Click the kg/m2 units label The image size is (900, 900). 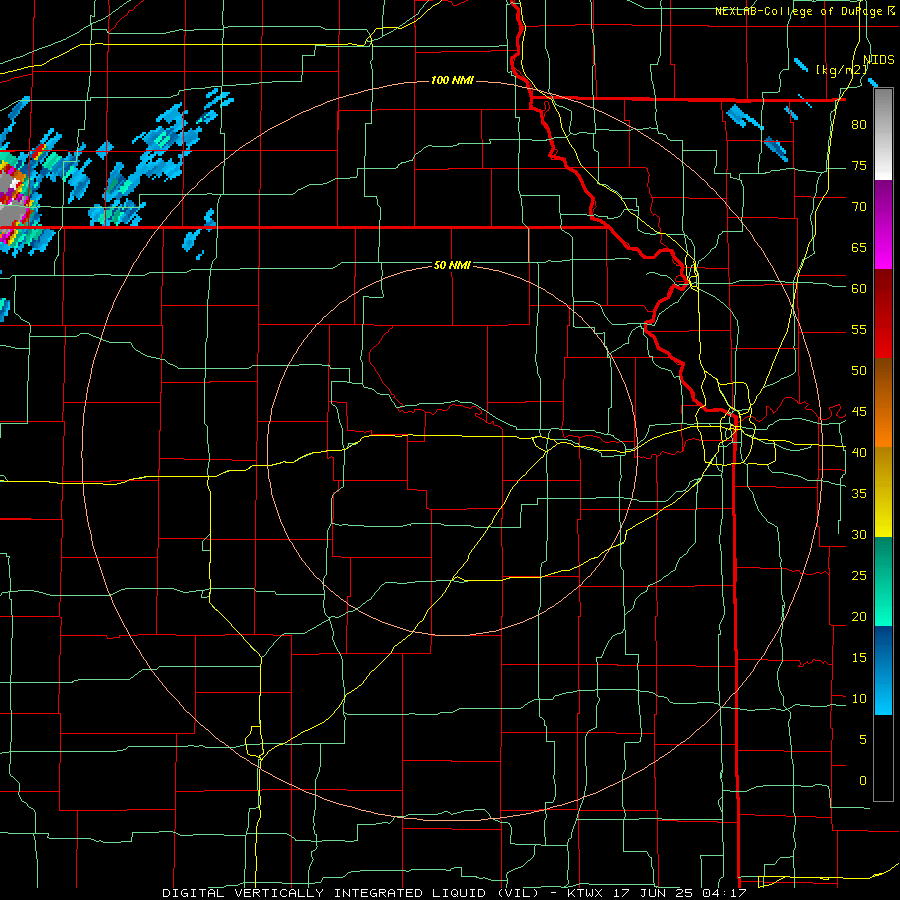(x=842, y=70)
